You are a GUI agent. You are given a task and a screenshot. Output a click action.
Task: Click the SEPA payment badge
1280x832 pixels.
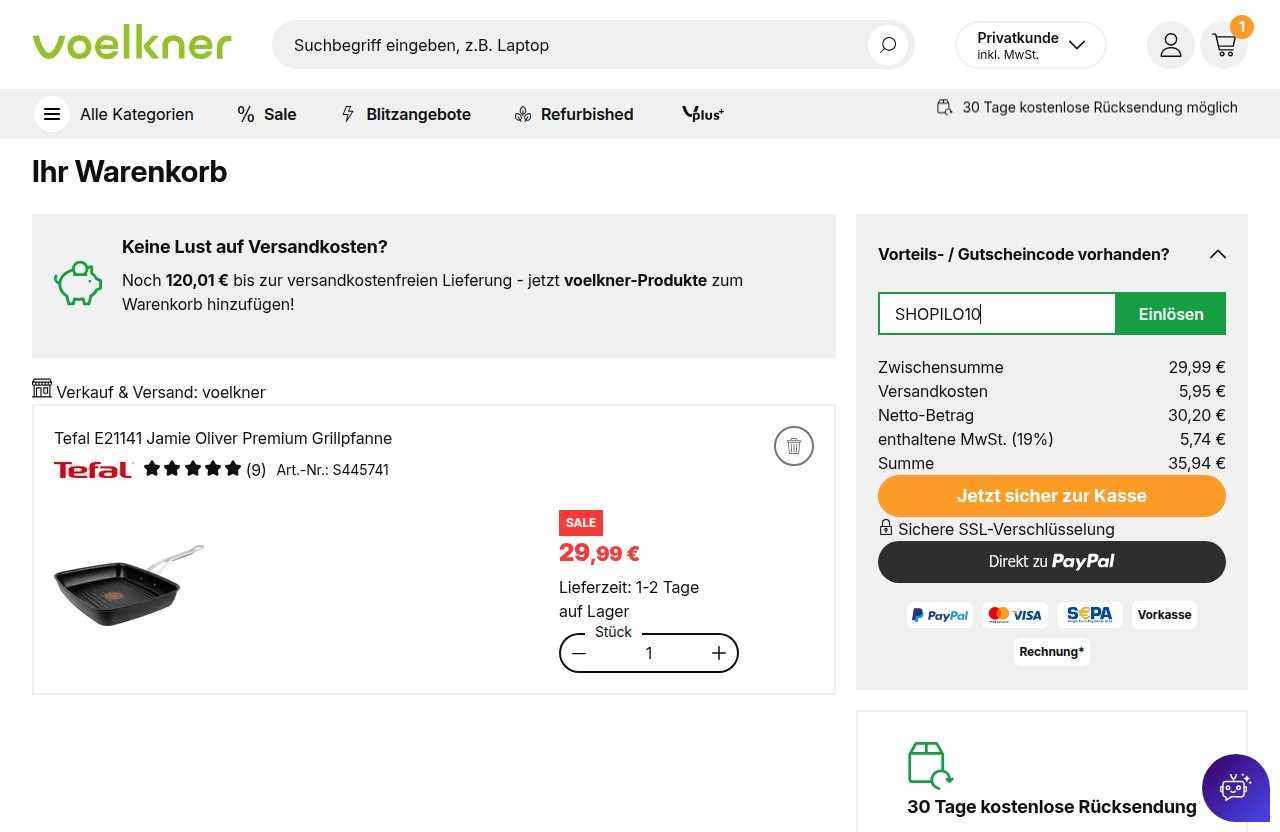pyautogui.click(x=1090, y=615)
